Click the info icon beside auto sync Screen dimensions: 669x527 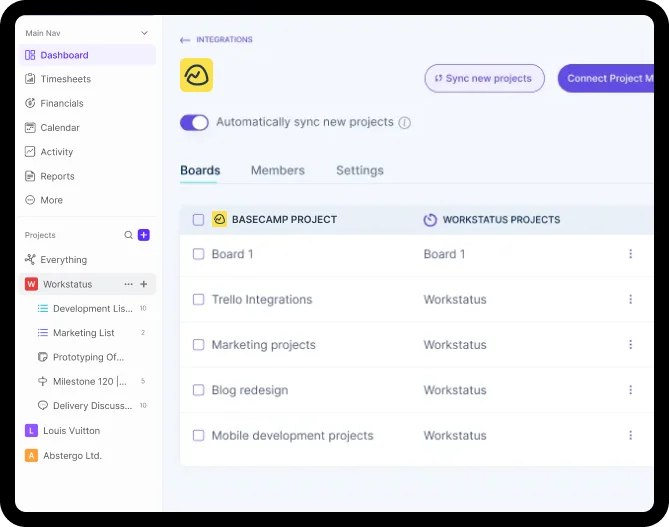pyautogui.click(x=404, y=123)
